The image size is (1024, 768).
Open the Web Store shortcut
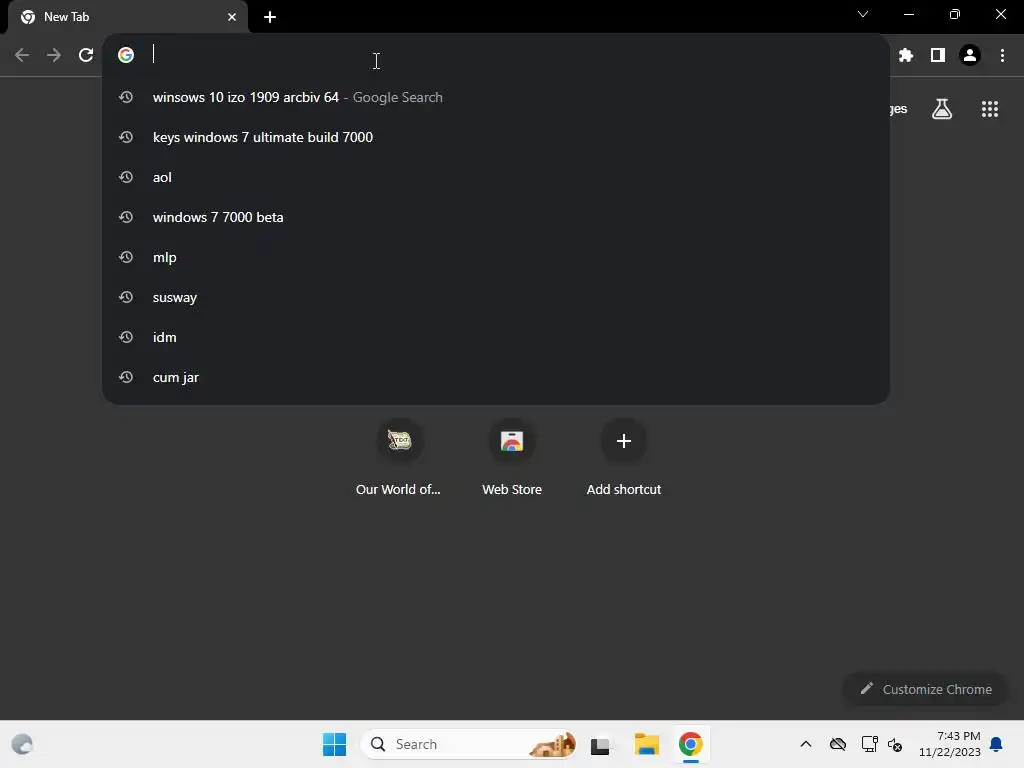[x=512, y=458]
